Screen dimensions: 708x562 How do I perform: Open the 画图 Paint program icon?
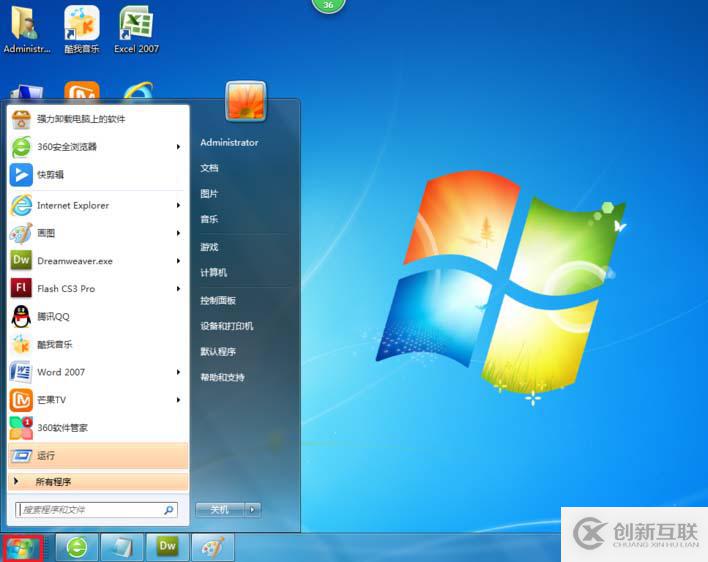tap(21, 233)
